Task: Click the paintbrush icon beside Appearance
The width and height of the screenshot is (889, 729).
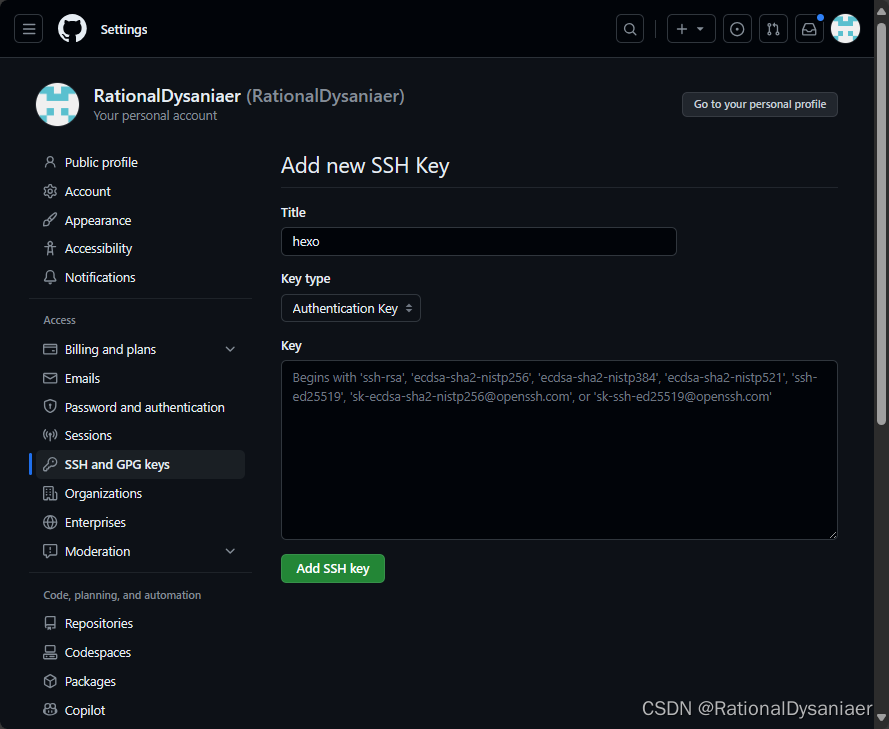Action: [50, 220]
